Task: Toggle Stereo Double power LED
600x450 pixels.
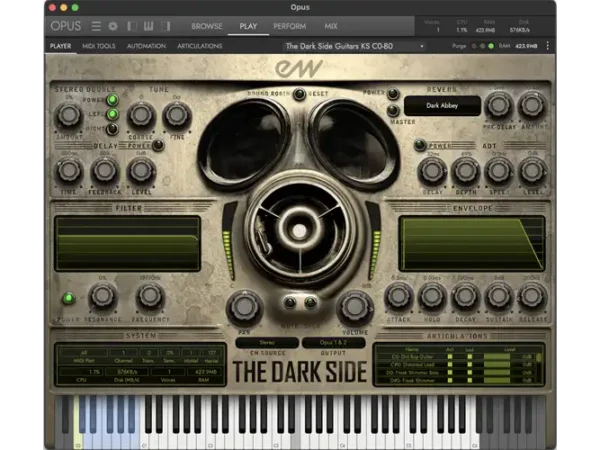Action: click(x=112, y=100)
